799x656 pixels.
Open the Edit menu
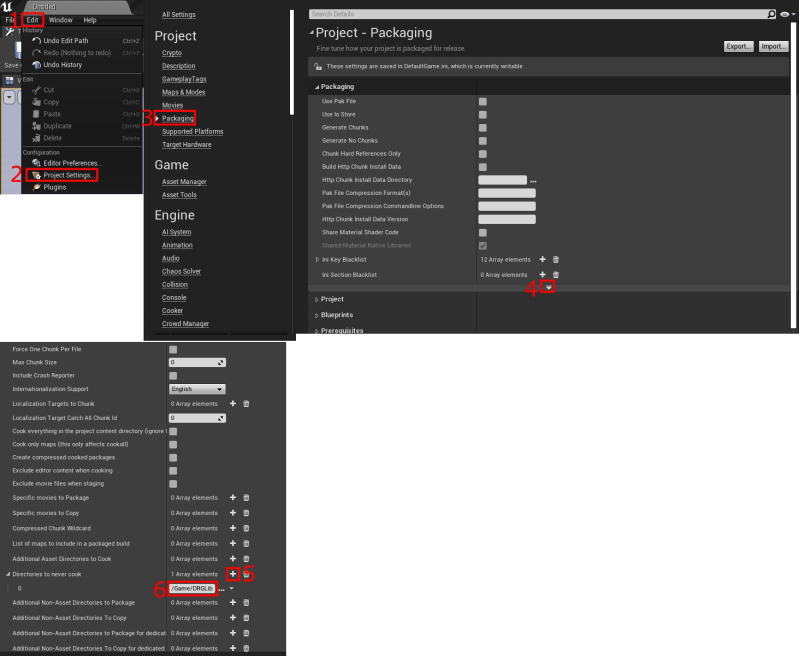pyautogui.click(x=33, y=20)
